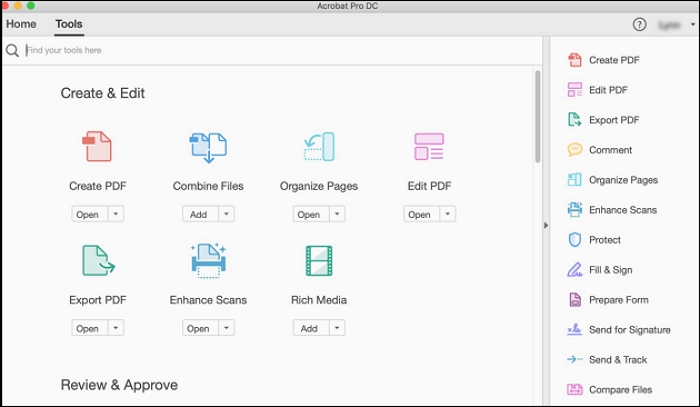The width and height of the screenshot is (700, 407).
Task: Switch to the Home tab
Action: [x=21, y=24]
